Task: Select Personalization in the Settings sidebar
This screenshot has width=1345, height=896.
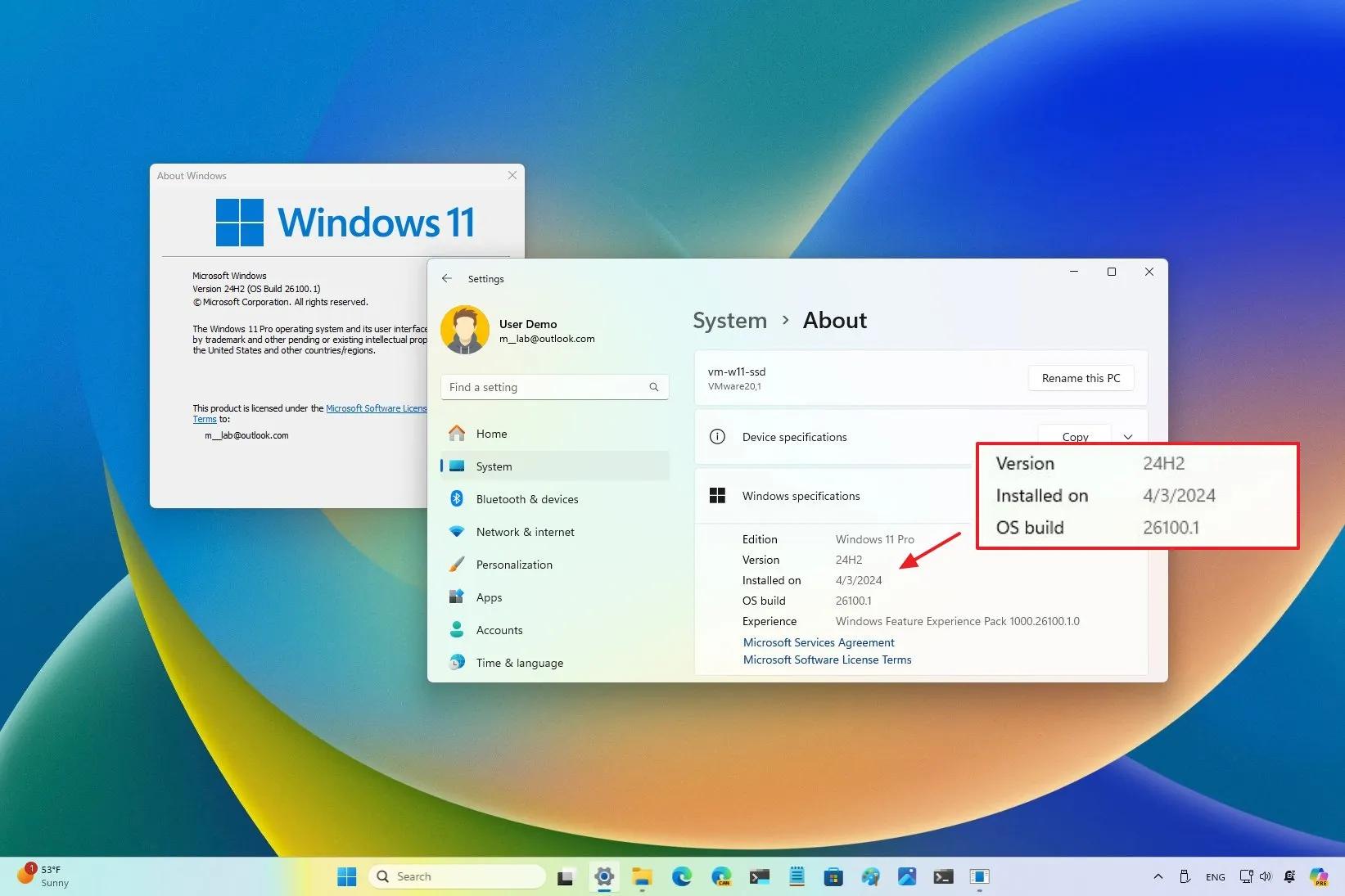Action: 513,564
